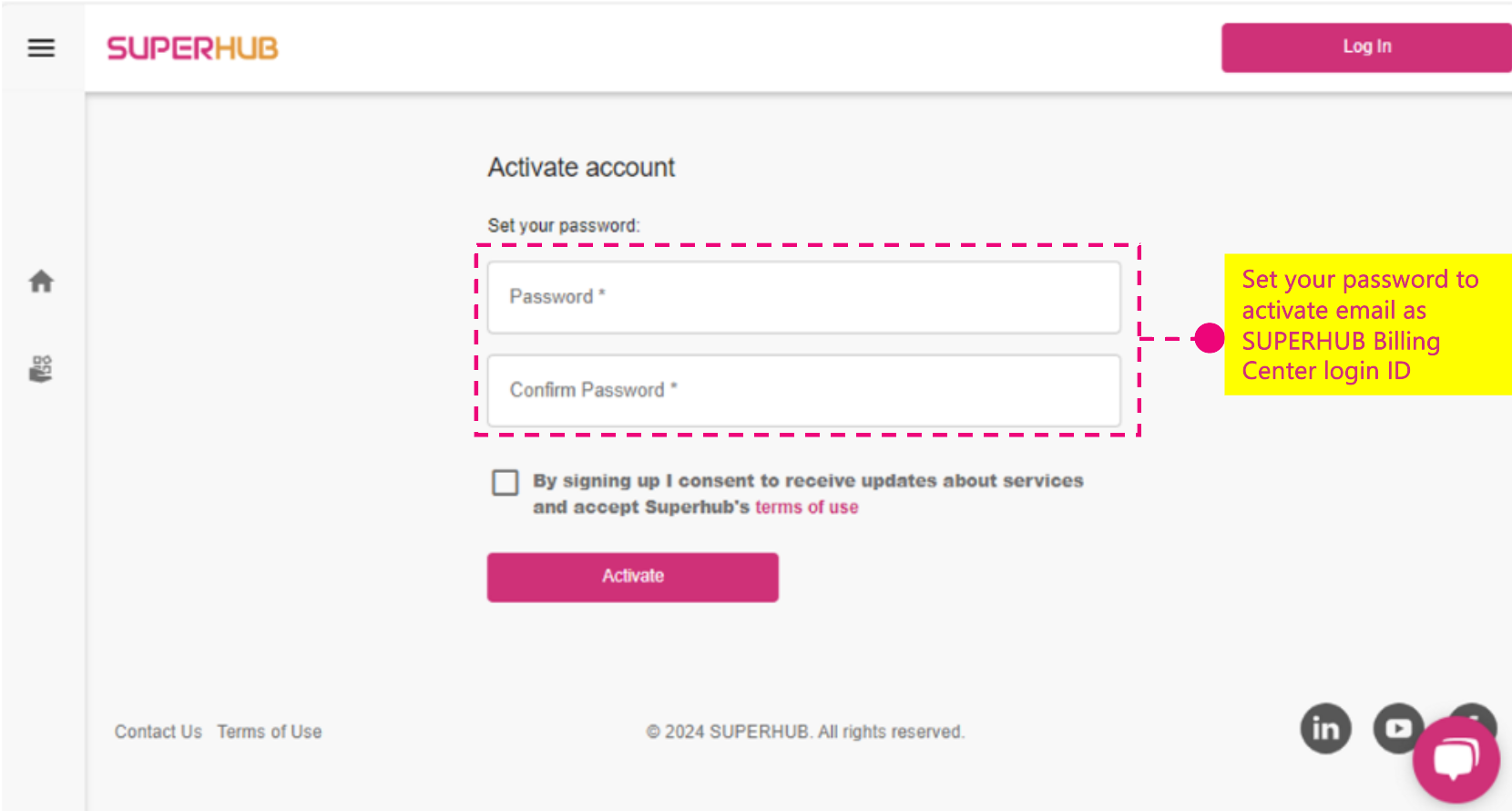This screenshot has width=1512, height=811.
Task: Click the Activate account heading
Action: (581, 167)
